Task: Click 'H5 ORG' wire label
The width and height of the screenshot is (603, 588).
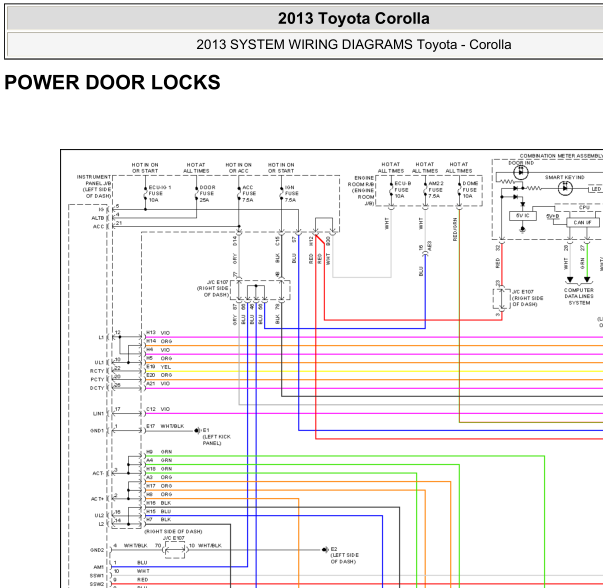Action: [x=159, y=358]
